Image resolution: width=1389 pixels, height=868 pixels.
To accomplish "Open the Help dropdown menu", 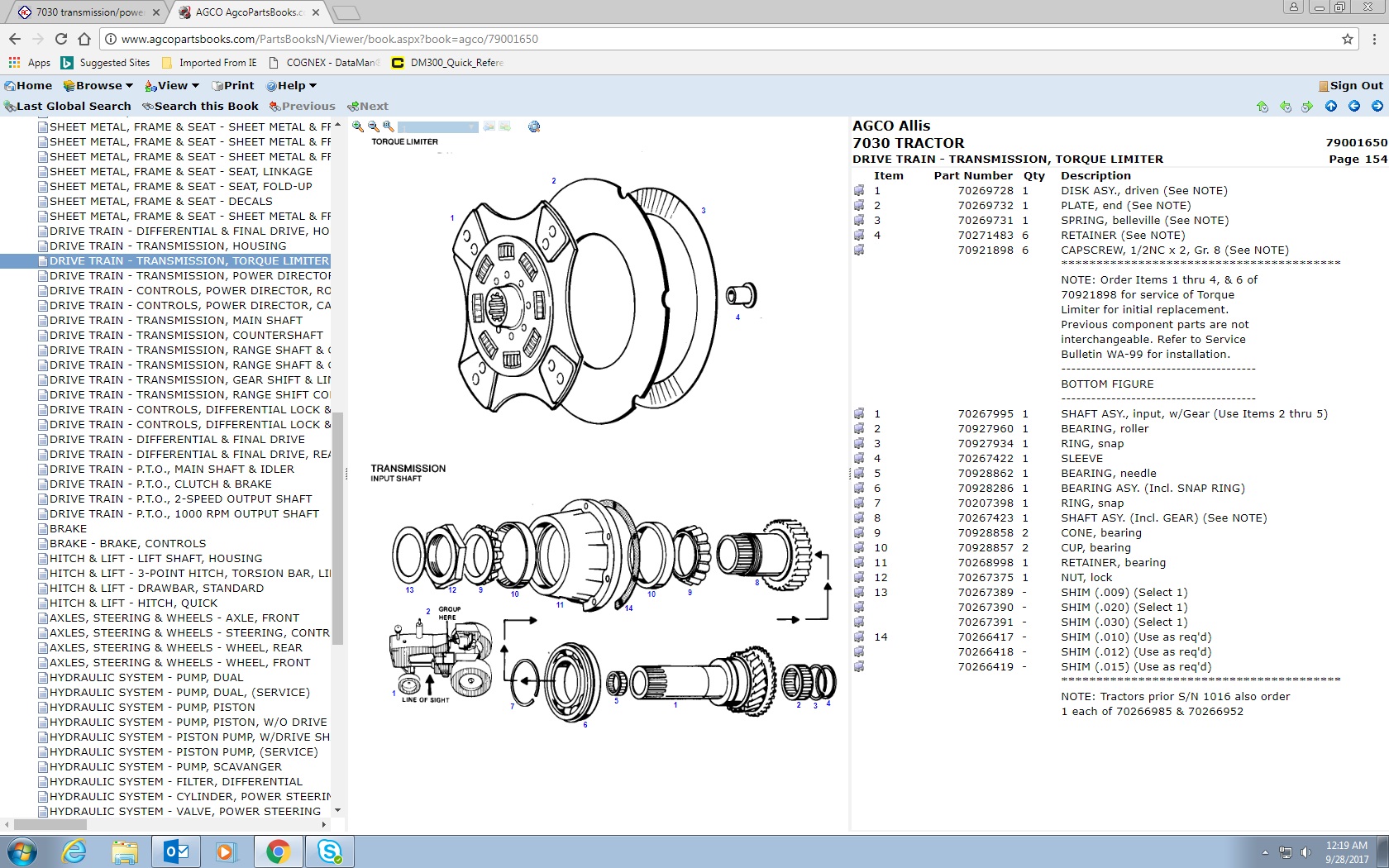I will (292, 85).
